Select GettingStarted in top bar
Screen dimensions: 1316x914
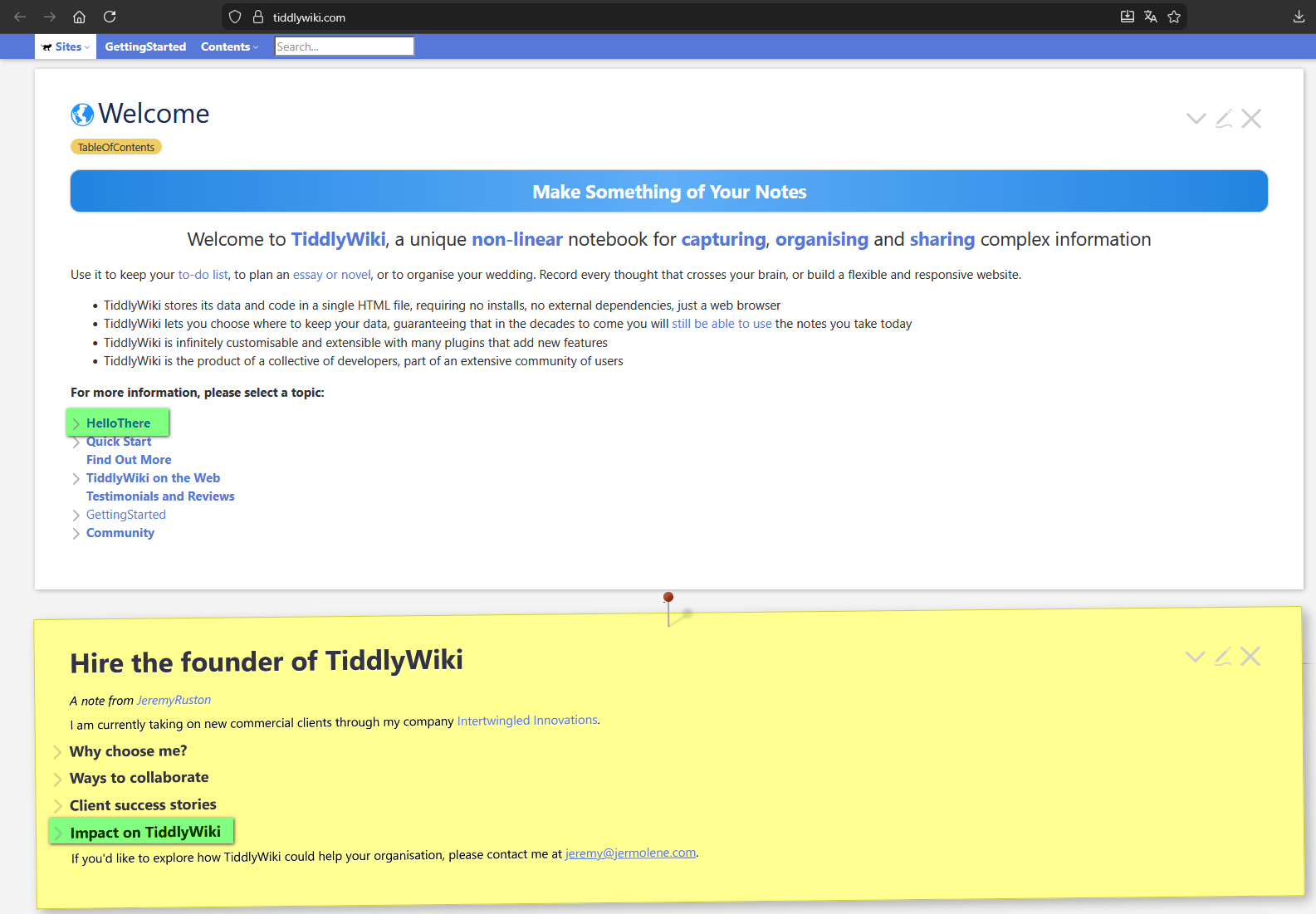point(145,46)
